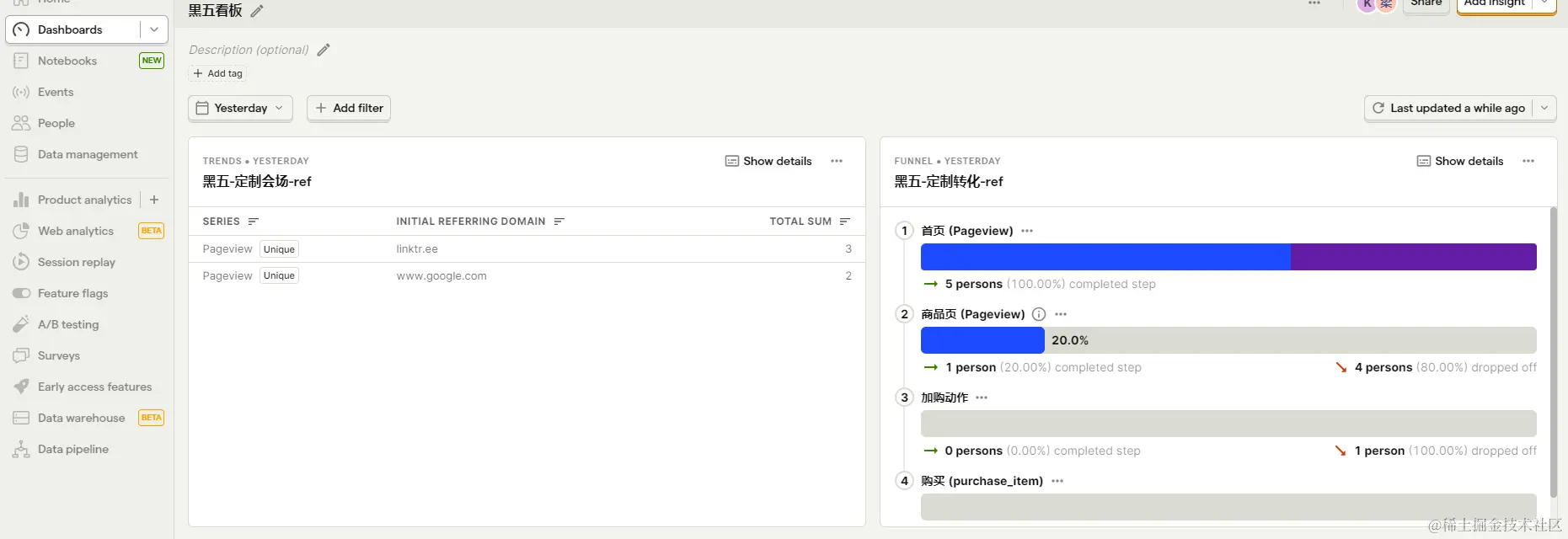1568x539 pixels.
Task: Click the info icon beside 商品页 step
Action: (x=1039, y=314)
